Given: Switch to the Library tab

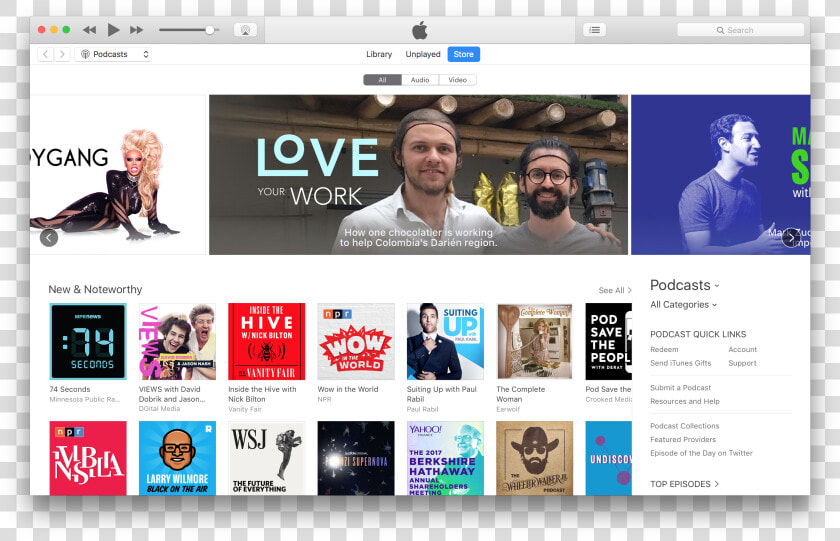Looking at the screenshot, I should coord(379,54).
